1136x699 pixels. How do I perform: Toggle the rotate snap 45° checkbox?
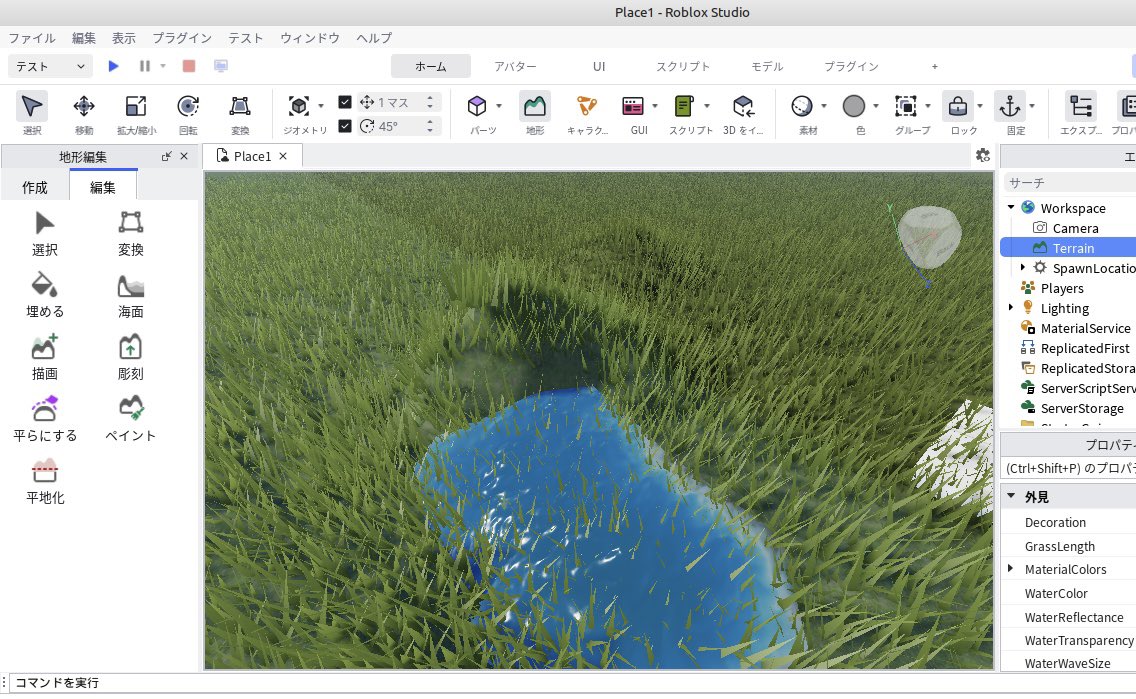[345, 126]
